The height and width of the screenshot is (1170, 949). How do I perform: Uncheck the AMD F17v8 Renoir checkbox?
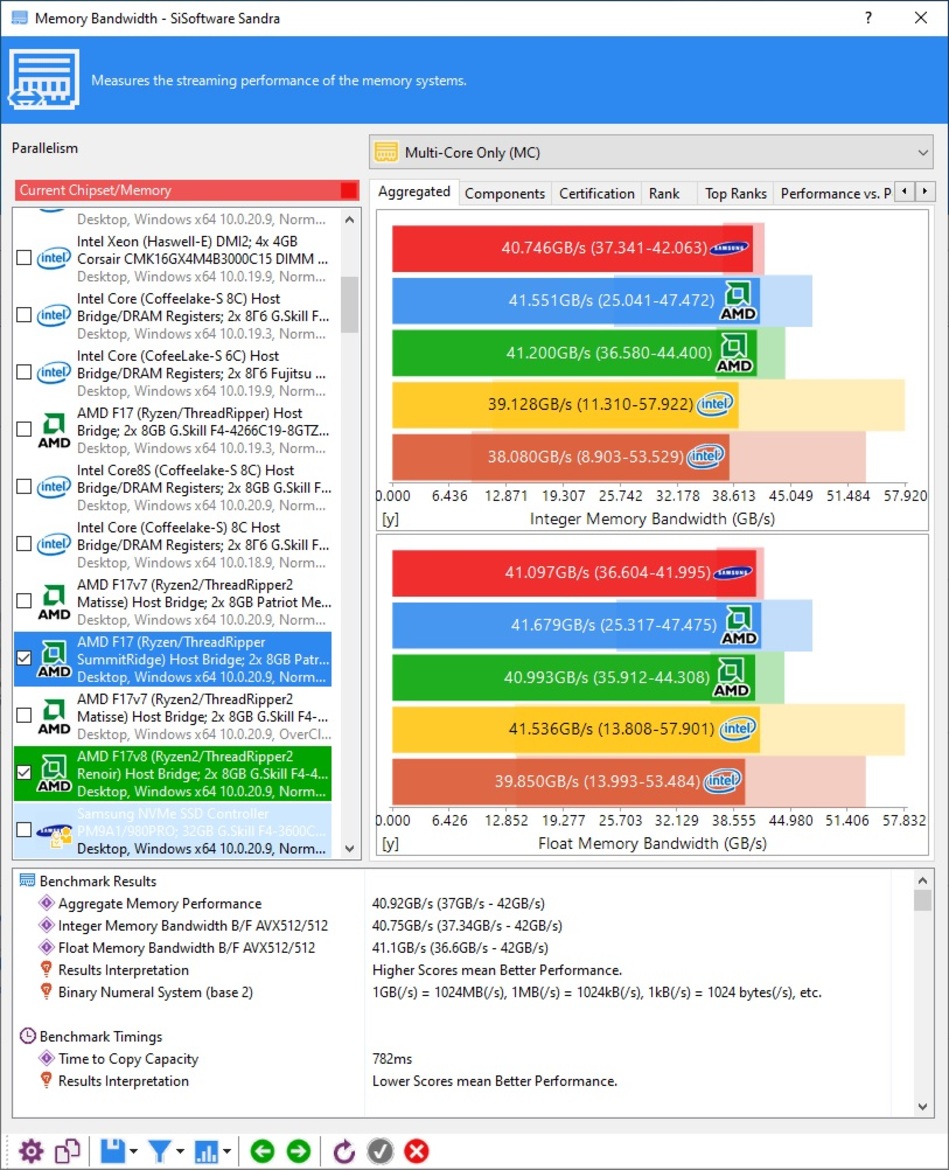pyautogui.click(x=24, y=773)
